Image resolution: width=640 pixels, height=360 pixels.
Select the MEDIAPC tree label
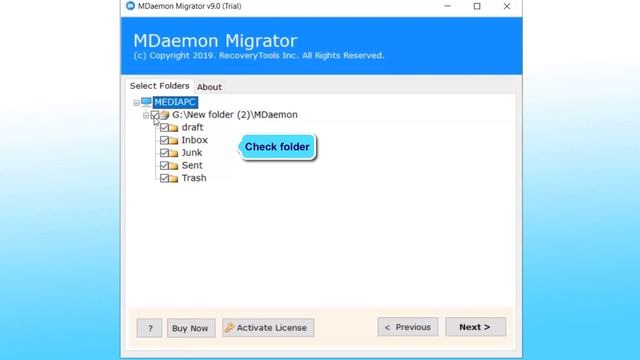(175, 102)
